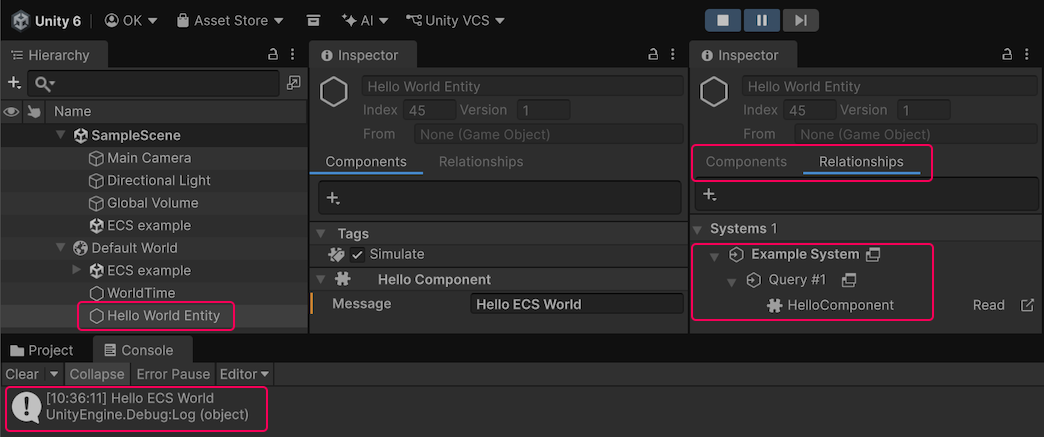
Task: Switch to Components tab in right Inspector
Action: point(746,161)
